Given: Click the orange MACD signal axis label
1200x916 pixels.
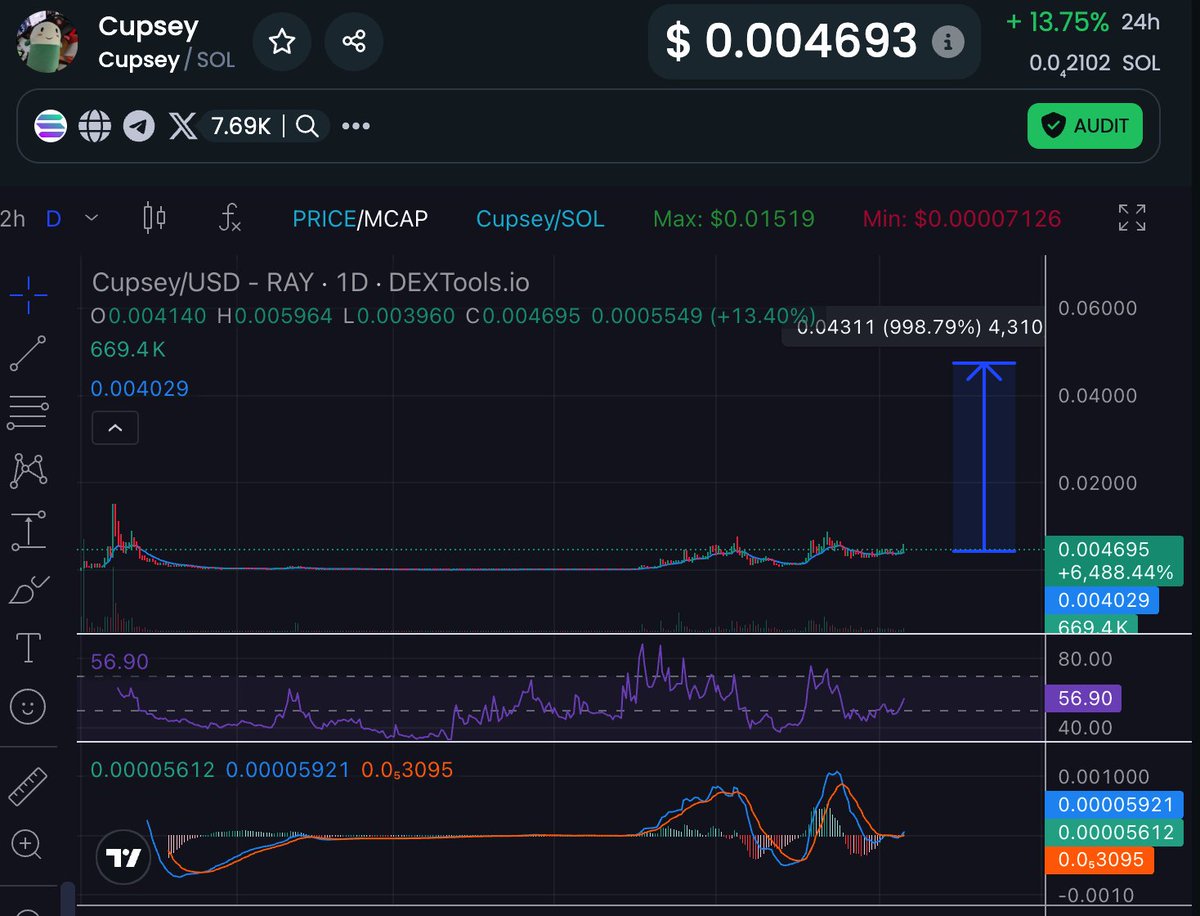Looking at the screenshot, I should point(1099,859).
